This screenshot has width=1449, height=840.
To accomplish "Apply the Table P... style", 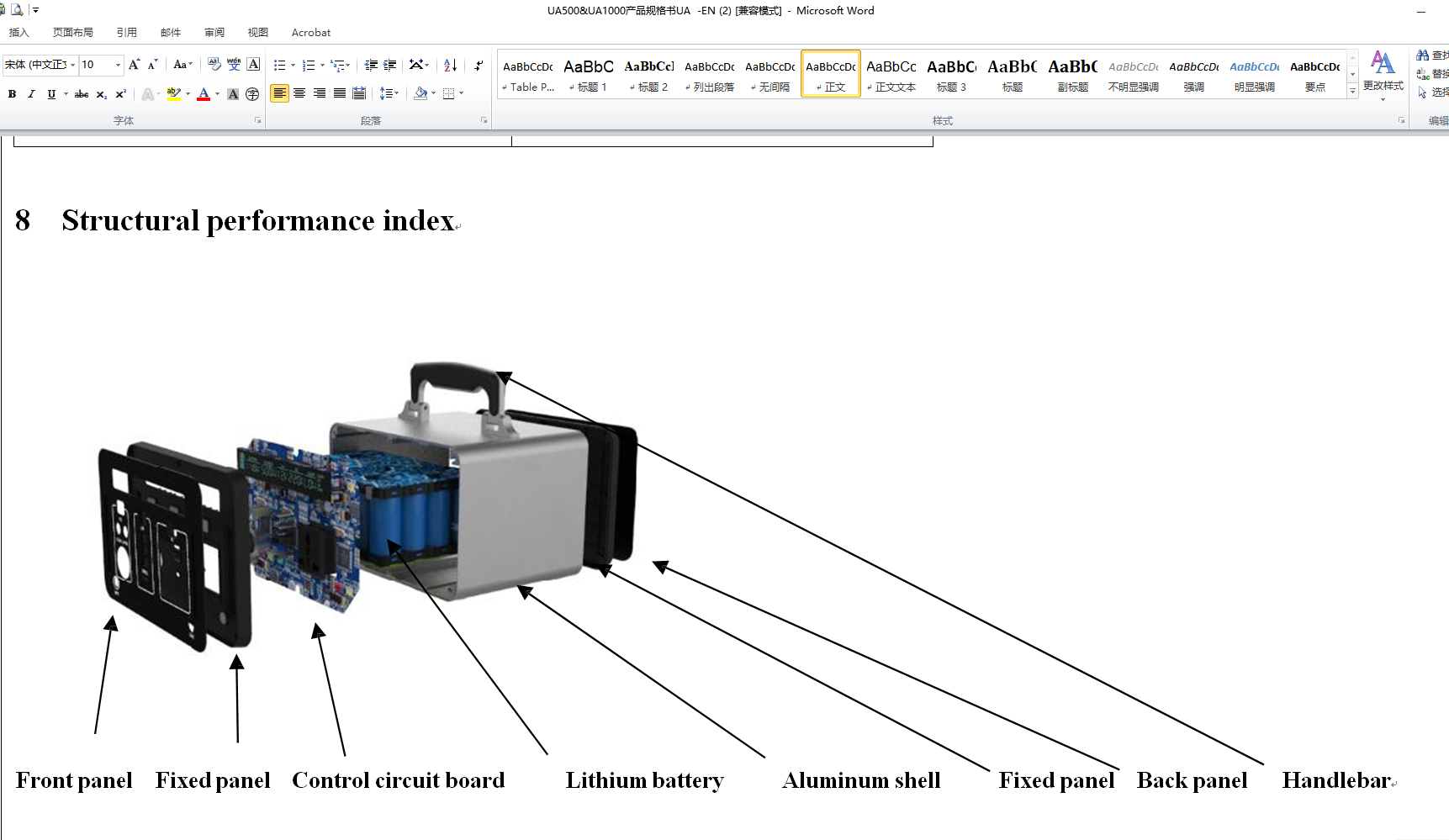I will (528, 75).
